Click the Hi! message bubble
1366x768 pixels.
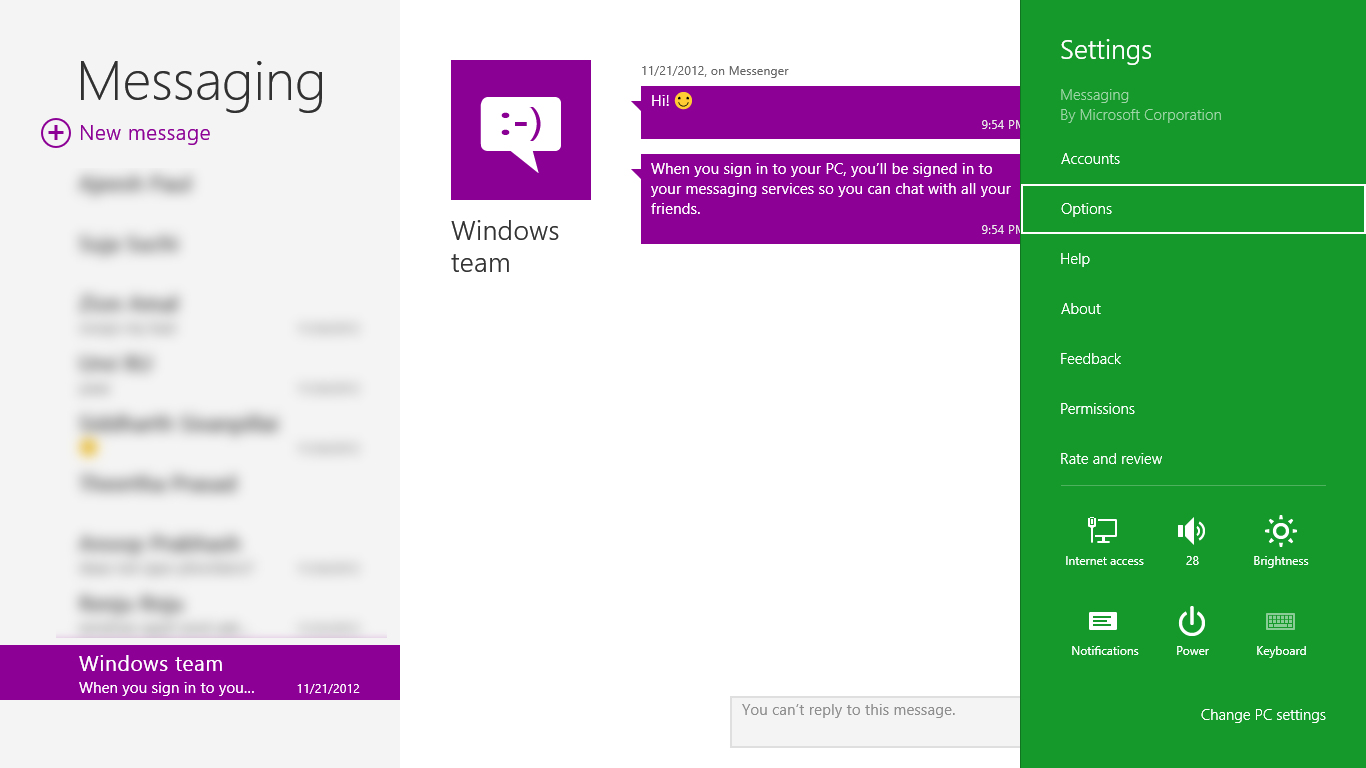[x=831, y=112]
